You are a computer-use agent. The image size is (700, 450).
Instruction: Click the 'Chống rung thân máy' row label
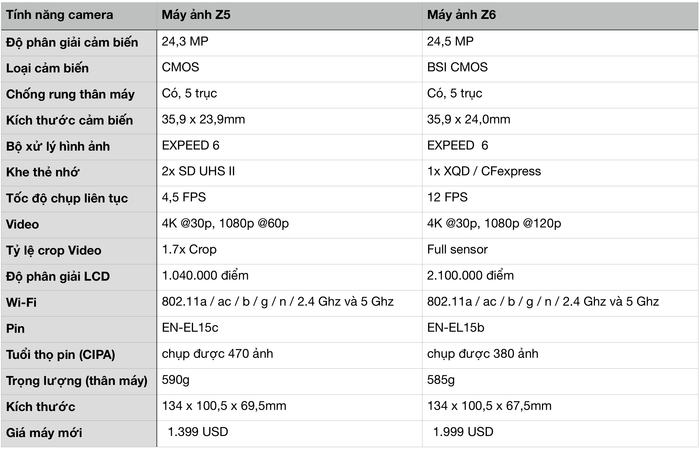[x=79, y=95]
